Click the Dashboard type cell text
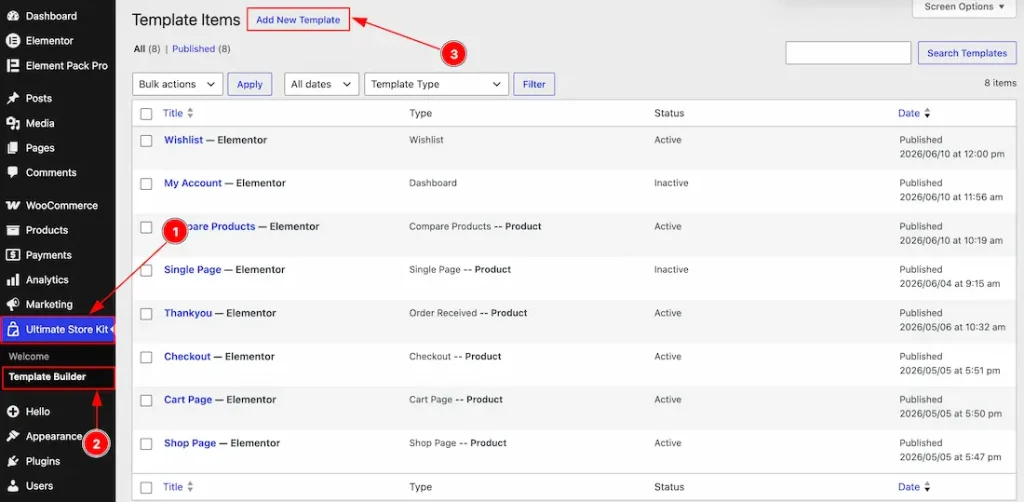 tap(433, 183)
